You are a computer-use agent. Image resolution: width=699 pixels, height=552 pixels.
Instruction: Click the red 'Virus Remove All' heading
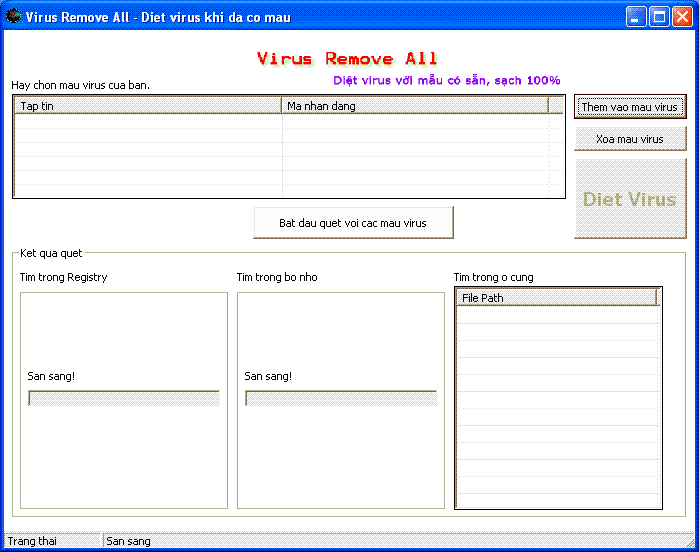(x=347, y=59)
